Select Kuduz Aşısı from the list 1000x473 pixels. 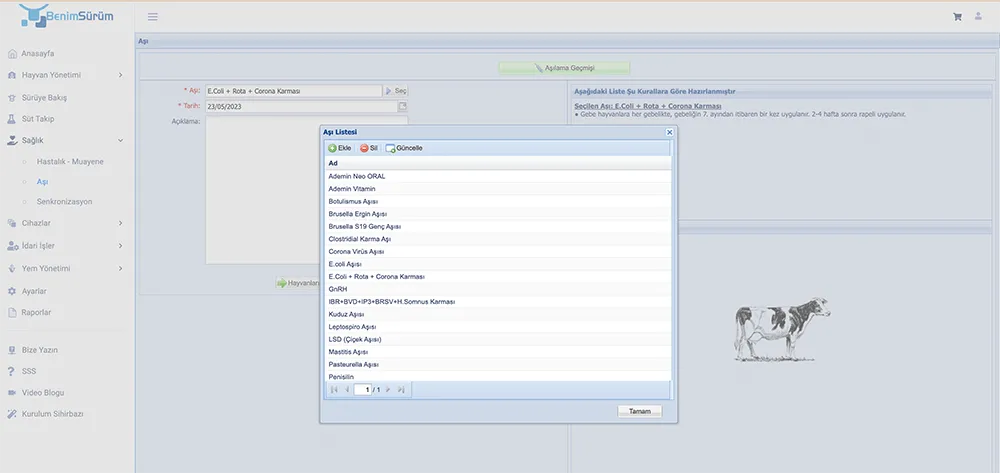point(346,314)
